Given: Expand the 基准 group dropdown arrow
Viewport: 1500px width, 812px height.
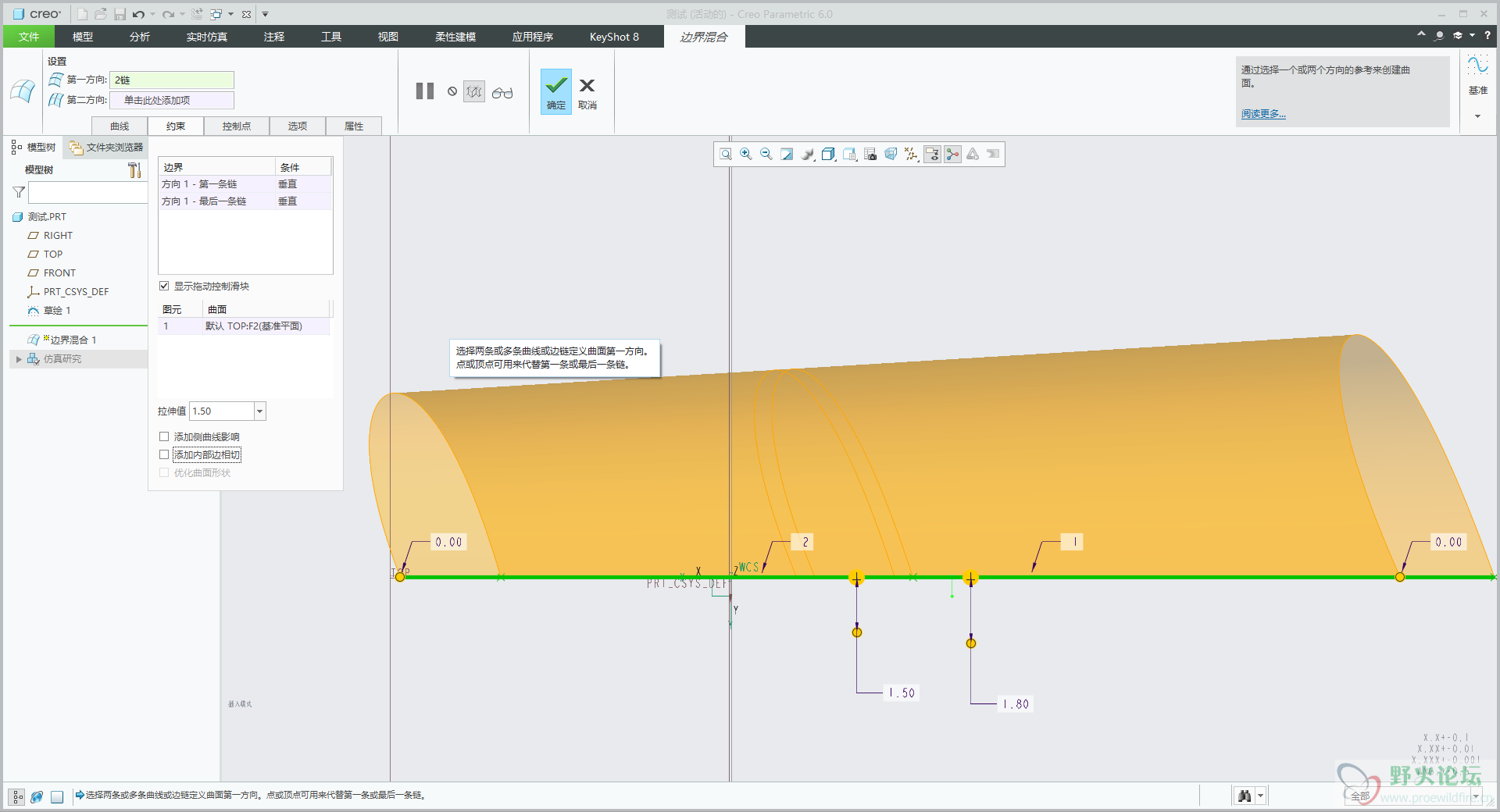Looking at the screenshot, I should pos(1477,116).
